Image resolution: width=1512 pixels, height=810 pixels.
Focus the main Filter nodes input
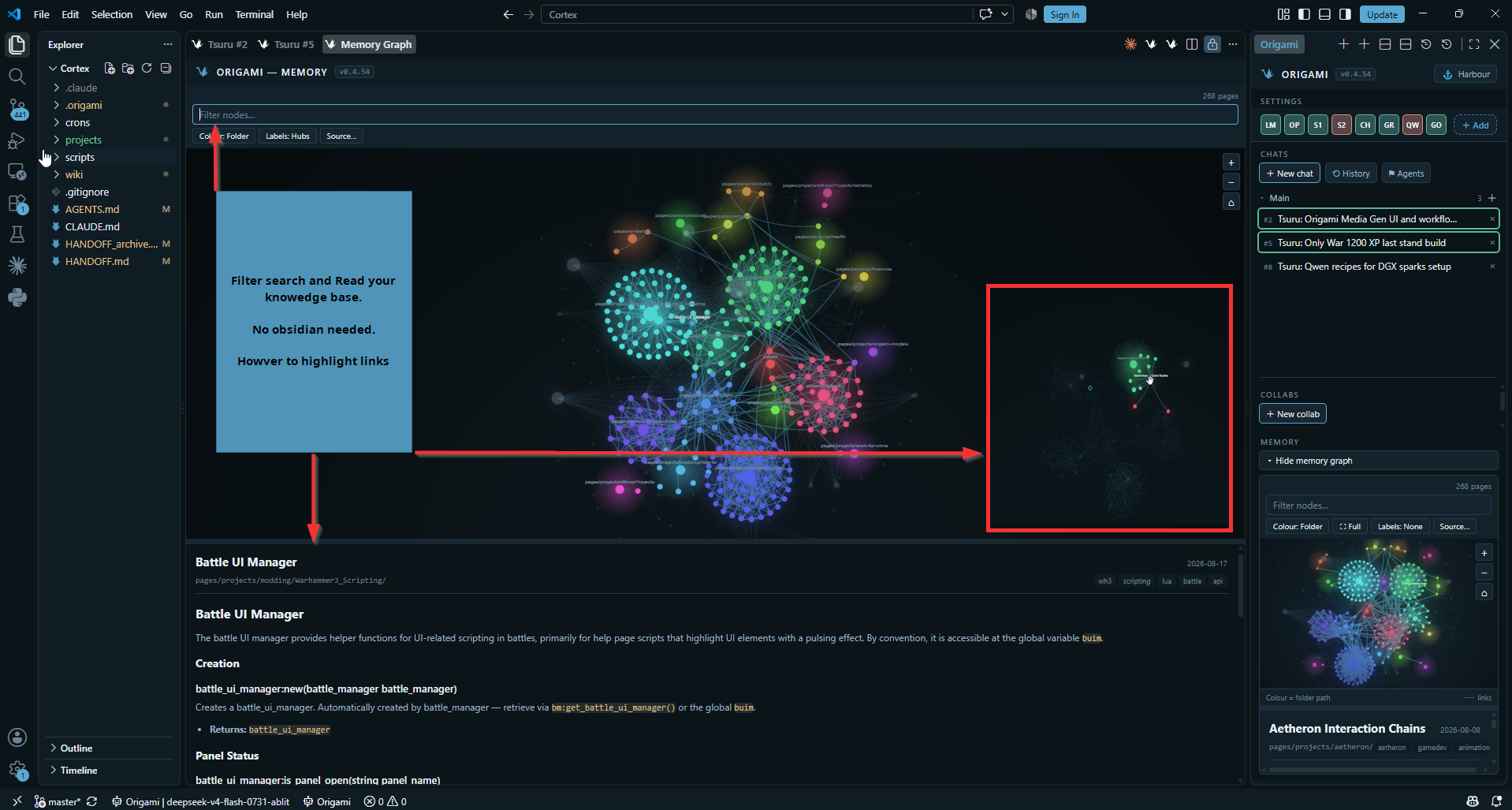[715, 114]
